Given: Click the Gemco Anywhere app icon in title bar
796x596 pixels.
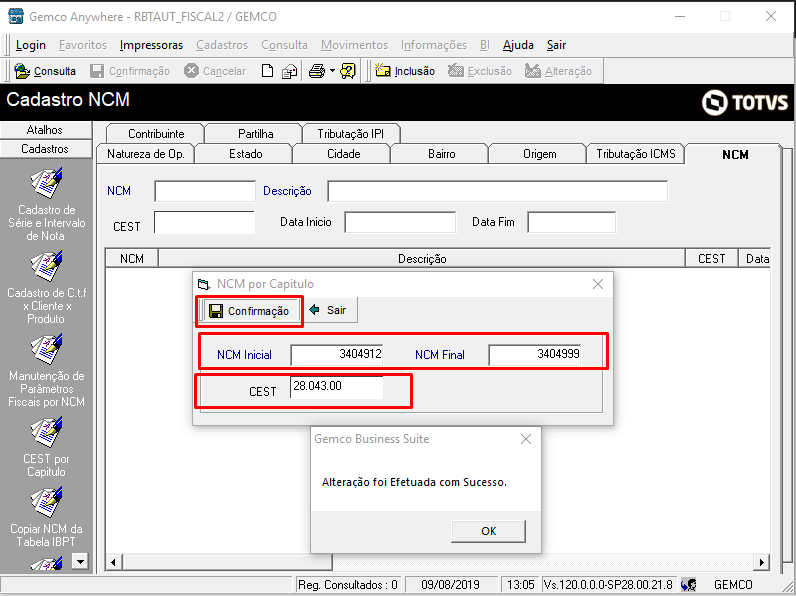Looking at the screenshot, I should pos(16,16).
